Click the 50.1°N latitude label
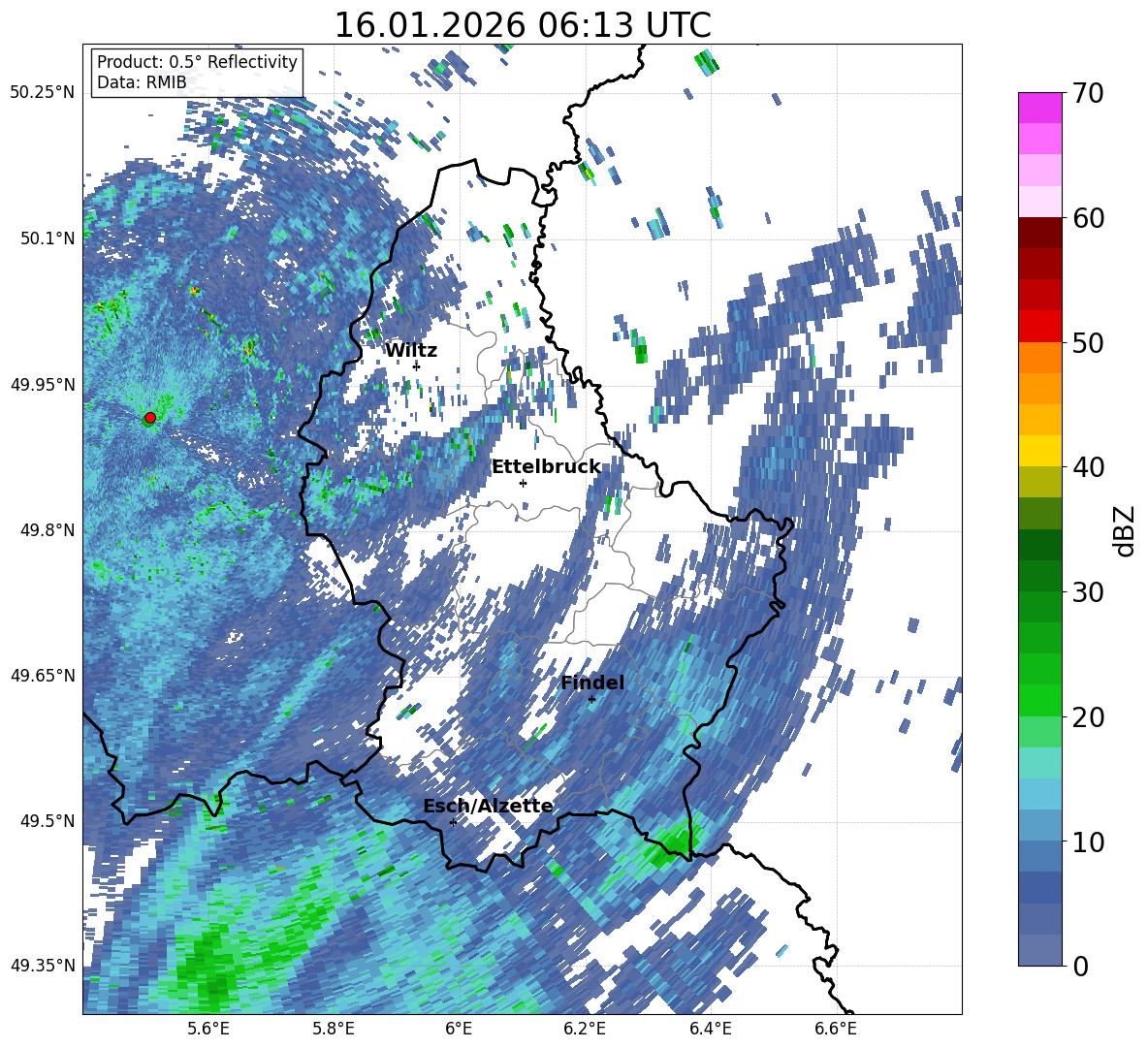The image size is (1148, 1048). pyautogui.click(x=47, y=238)
